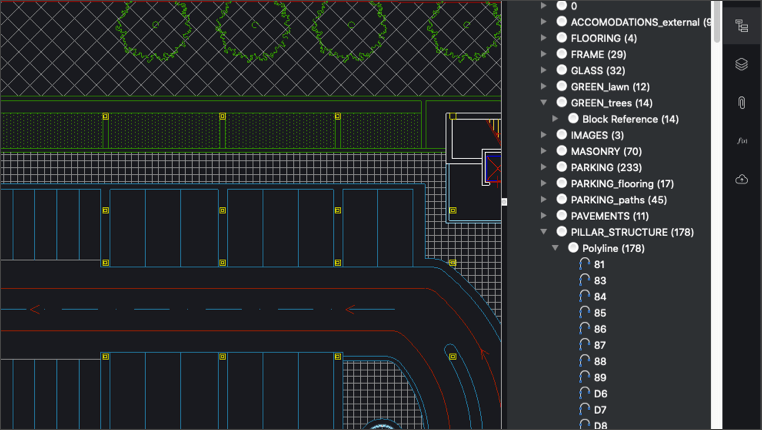This screenshot has width=762, height=430.
Task: Open the f(x) parameters panel icon
Action: (742, 141)
